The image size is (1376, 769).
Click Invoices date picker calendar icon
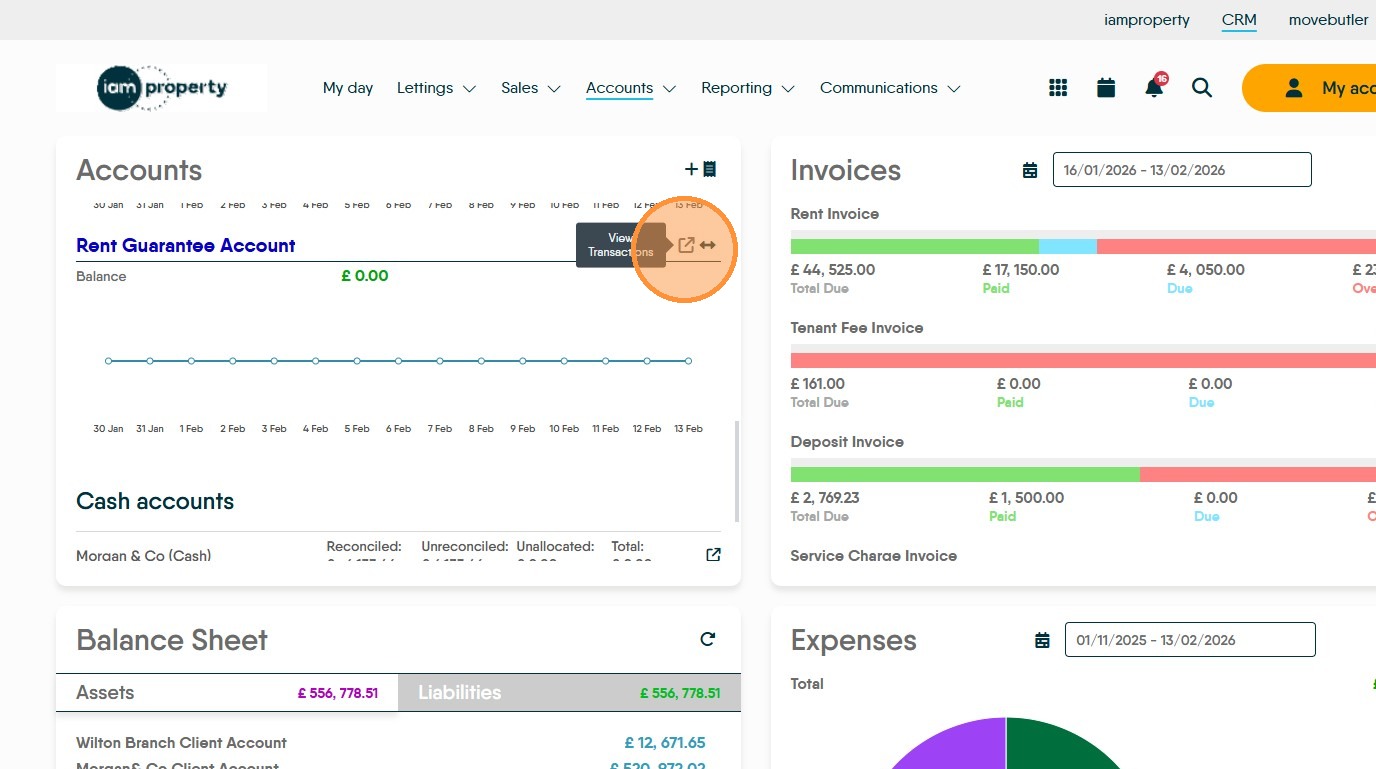1030,170
